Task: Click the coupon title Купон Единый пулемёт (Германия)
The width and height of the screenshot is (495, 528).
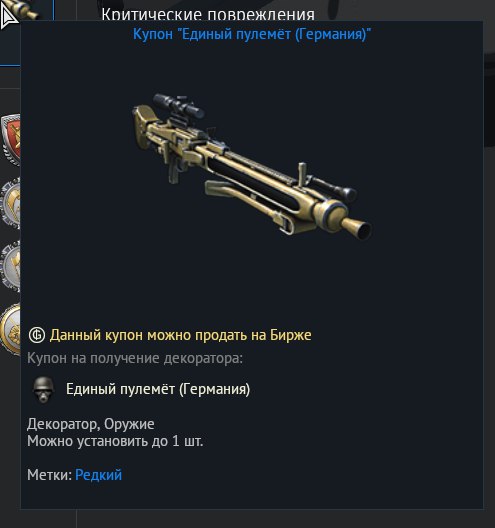Action: pyautogui.click(x=252, y=34)
